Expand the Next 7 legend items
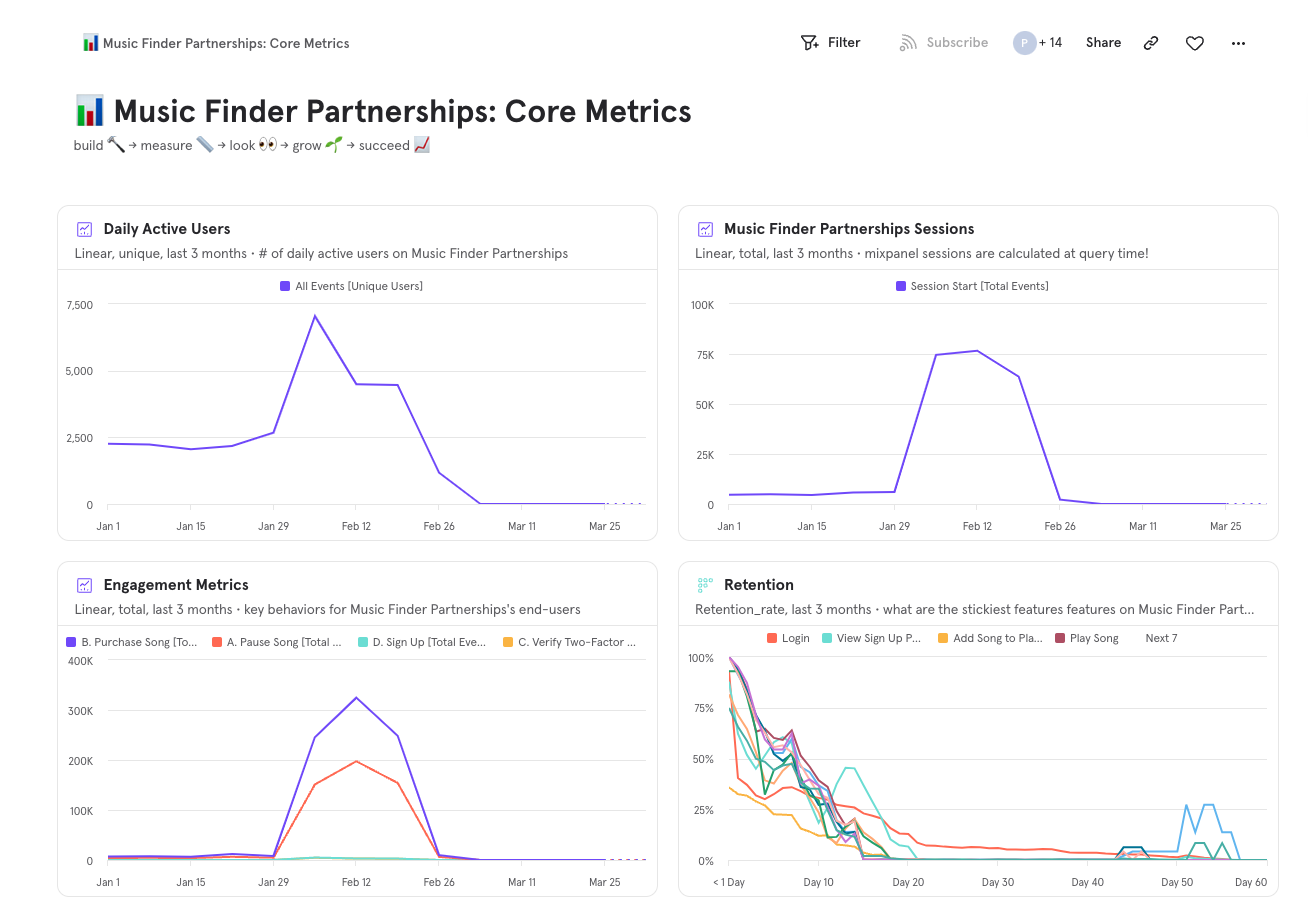Screen dimensions: 1308x911 click(1161, 638)
